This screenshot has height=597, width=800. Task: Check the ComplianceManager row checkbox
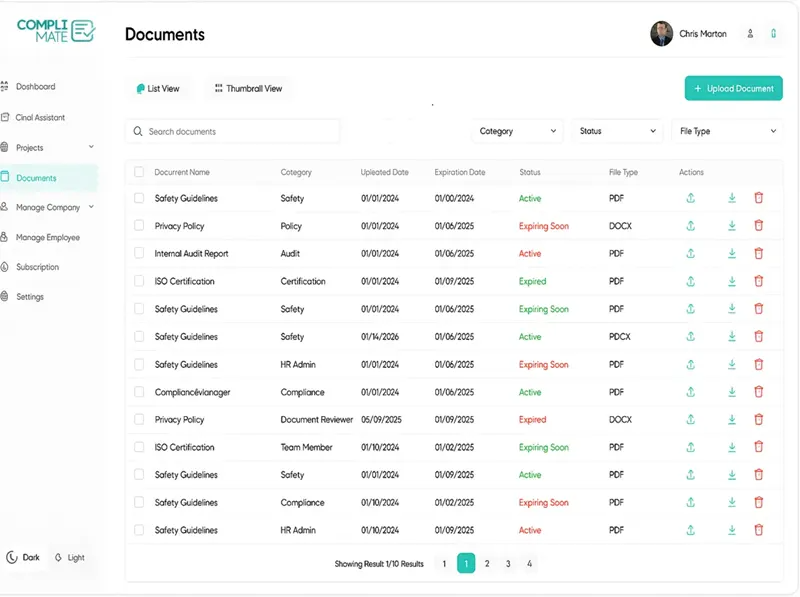139,392
